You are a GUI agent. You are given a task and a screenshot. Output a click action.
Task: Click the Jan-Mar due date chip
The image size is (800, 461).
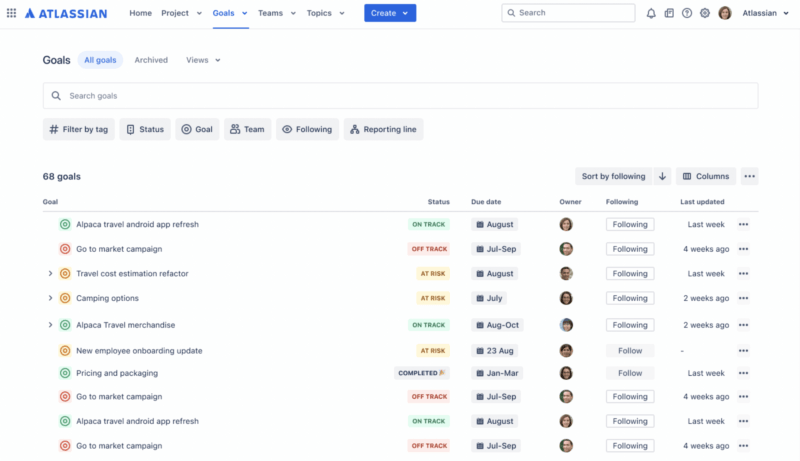click(497, 373)
